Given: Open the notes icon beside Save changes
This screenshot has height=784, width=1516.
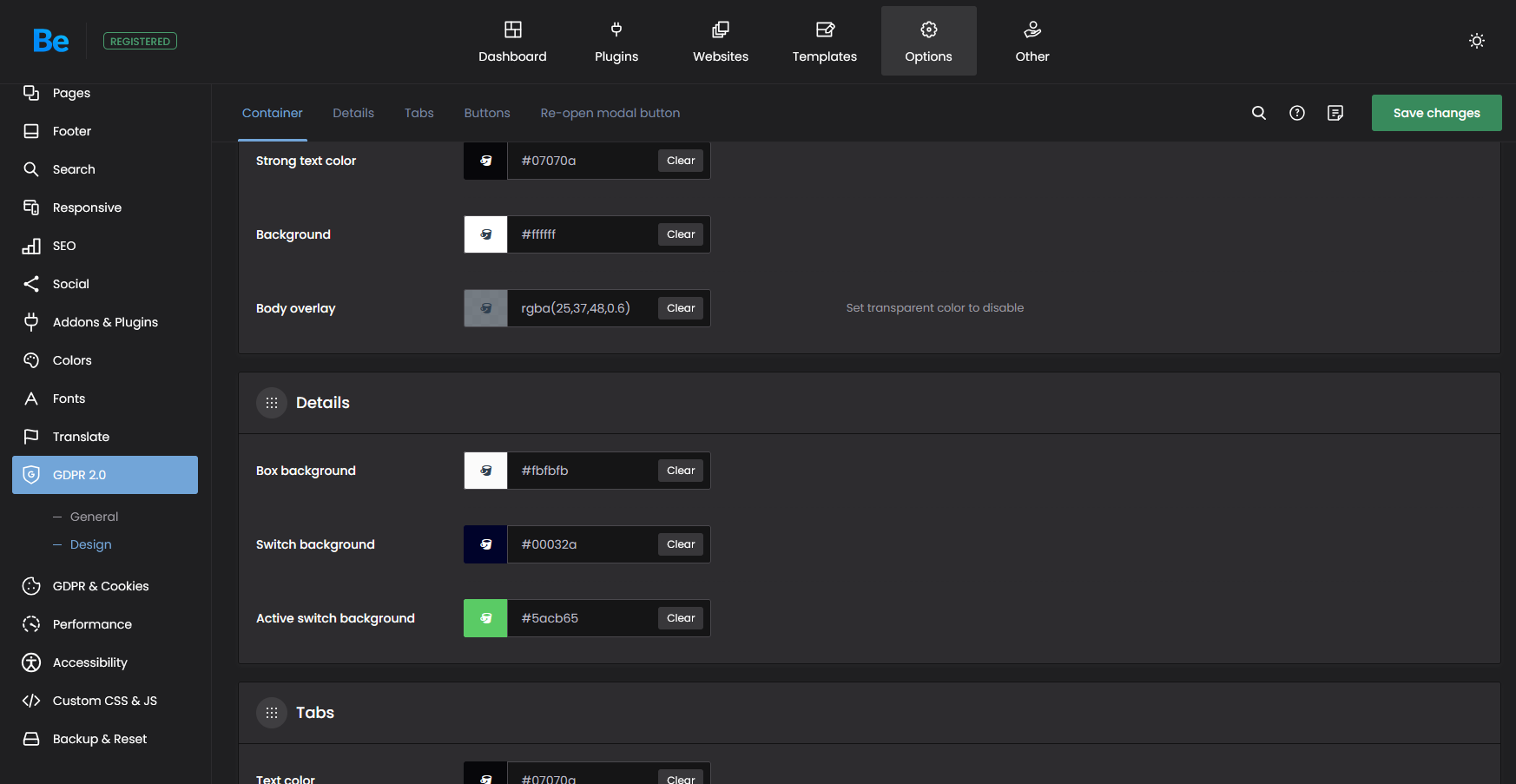Looking at the screenshot, I should coord(1335,113).
